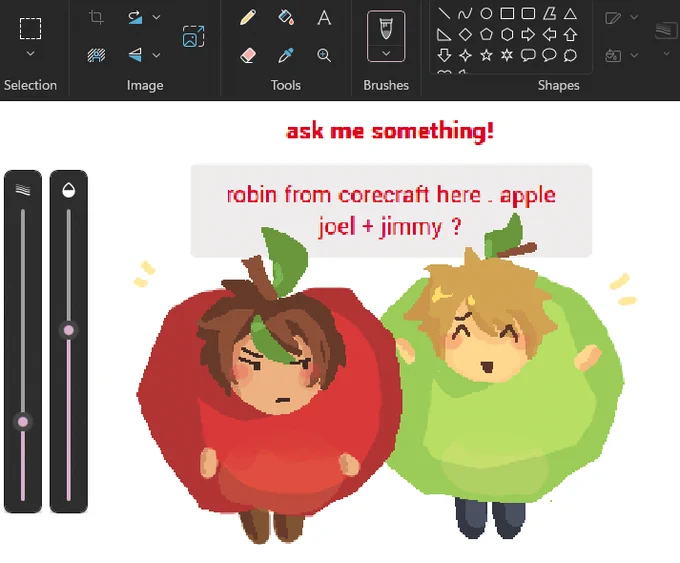This screenshot has height=563, width=680.
Task: Pick the Rounded rectangle shape
Action: click(x=528, y=13)
